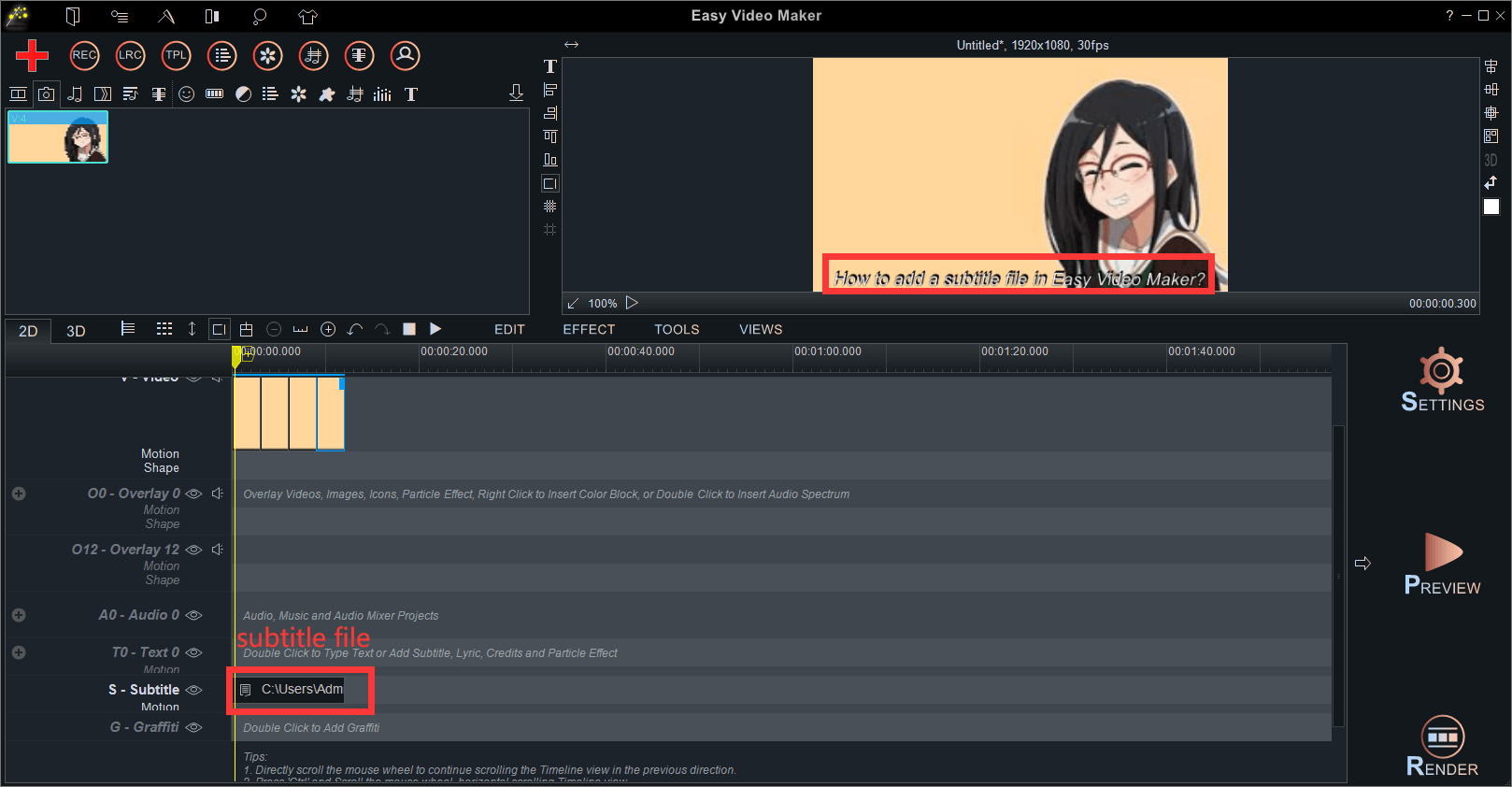This screenshot has height=787, width=1512.
Task: Click the right arrow icon left of PREVIEW
Action: (x=1362, y=564)
